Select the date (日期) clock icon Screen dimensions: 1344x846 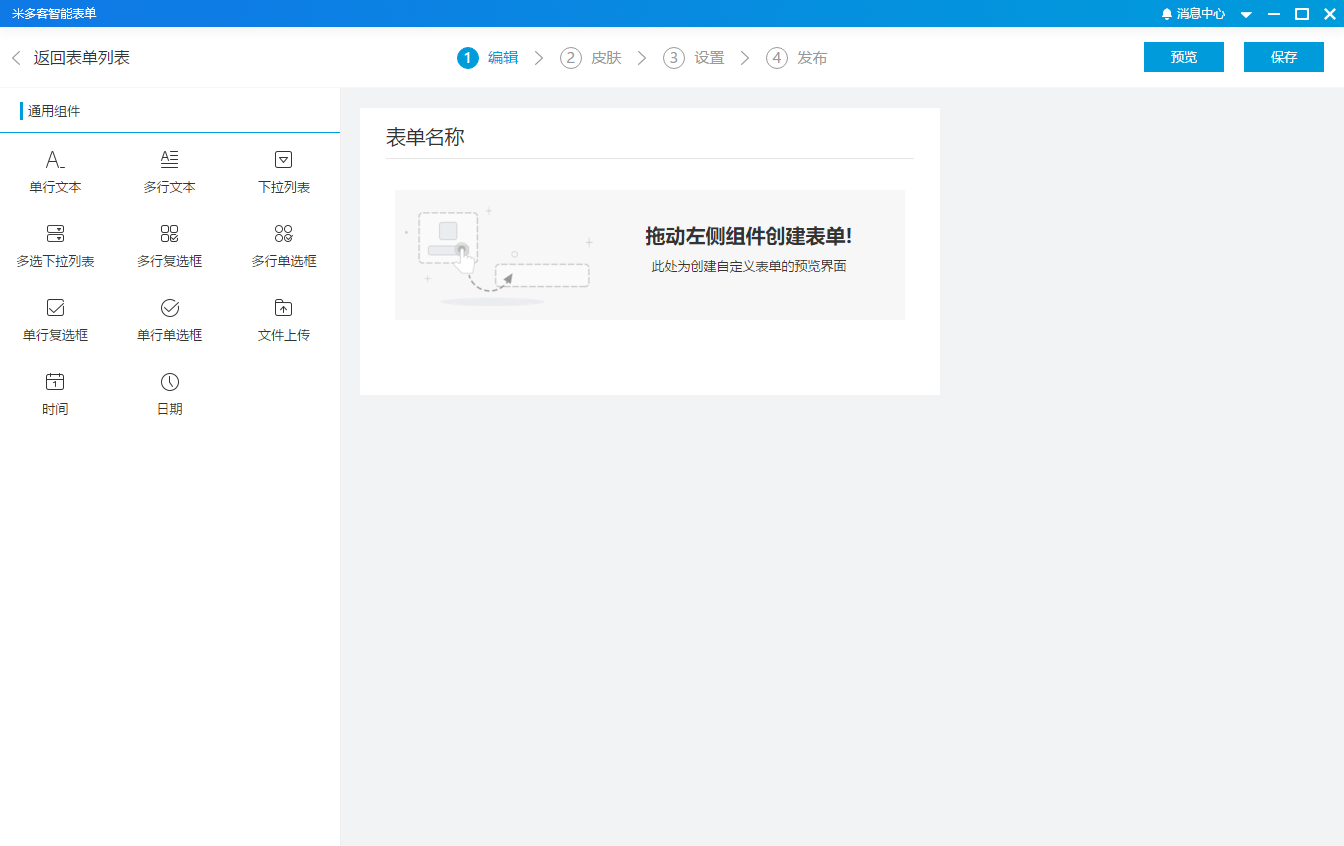169,382
